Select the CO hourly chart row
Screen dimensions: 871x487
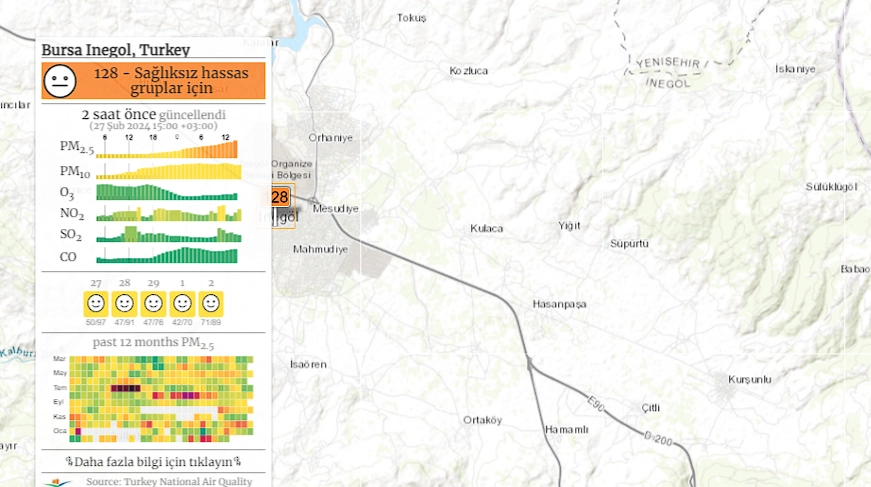168,256
